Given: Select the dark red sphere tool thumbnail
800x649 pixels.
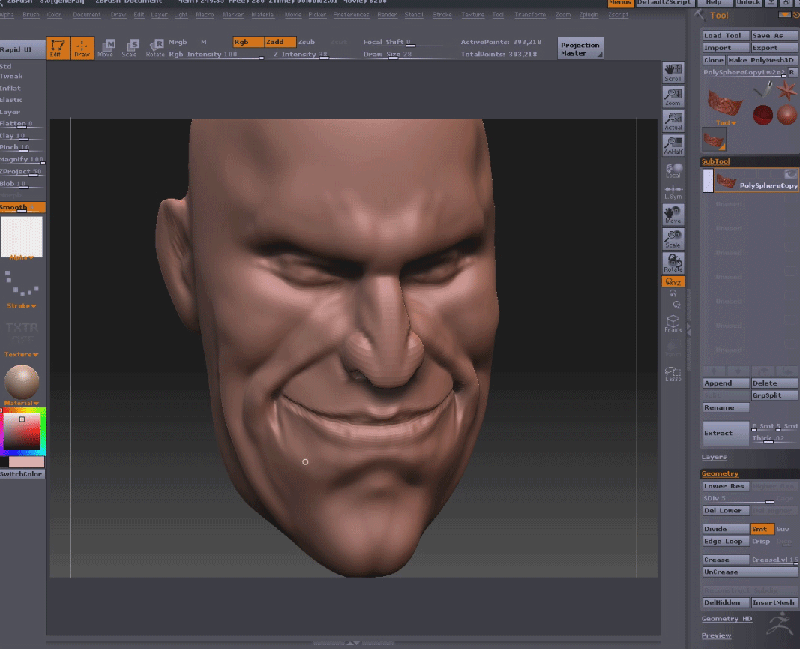Looking at the screenshot, I should (763, 115).
